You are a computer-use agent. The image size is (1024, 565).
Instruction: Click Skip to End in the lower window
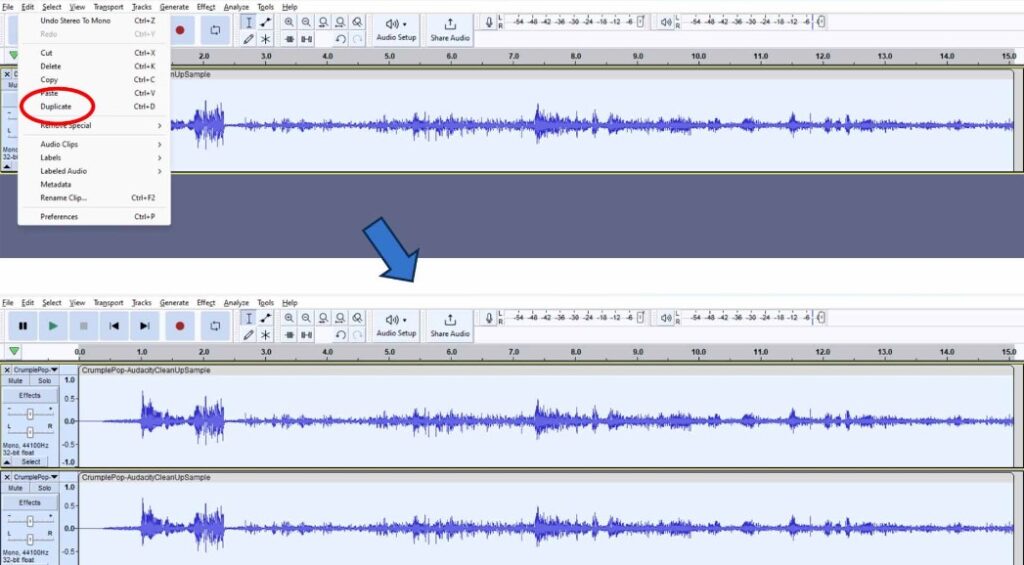click(x=145, y=325)
